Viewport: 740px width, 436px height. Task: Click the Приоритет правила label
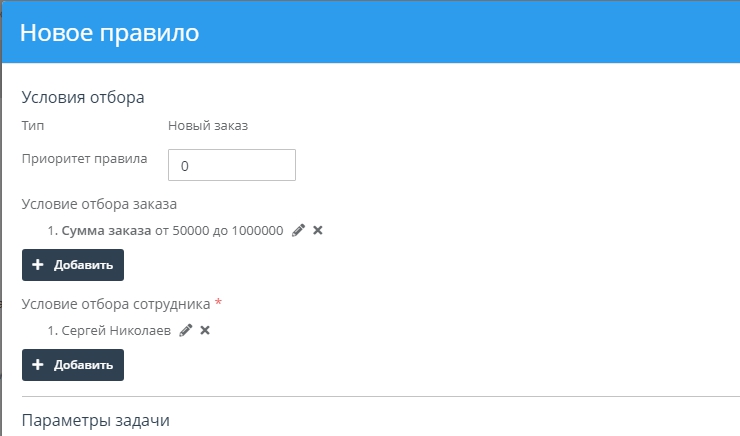pos(84,158)
